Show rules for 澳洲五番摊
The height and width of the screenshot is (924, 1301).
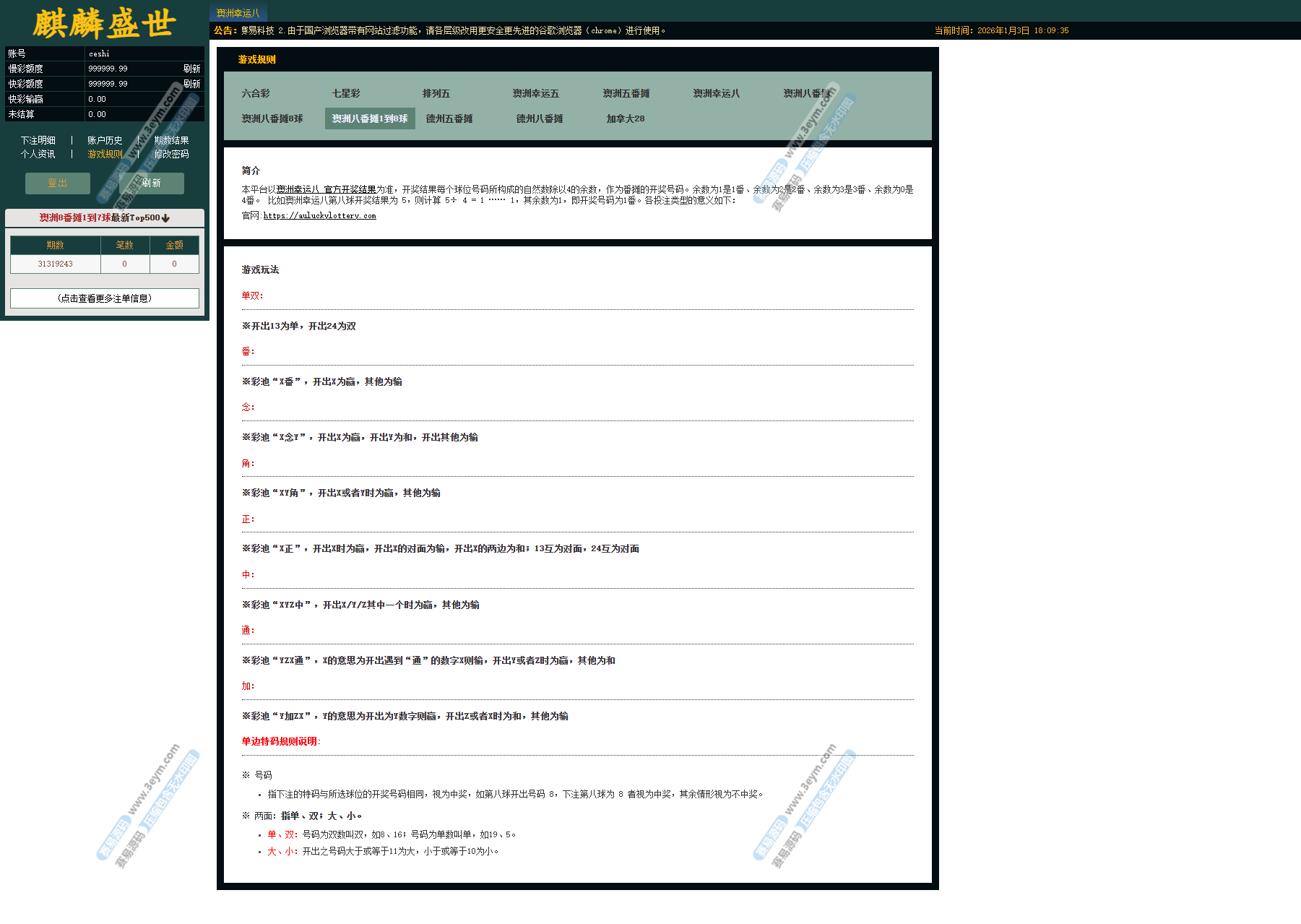pos(626,94)
